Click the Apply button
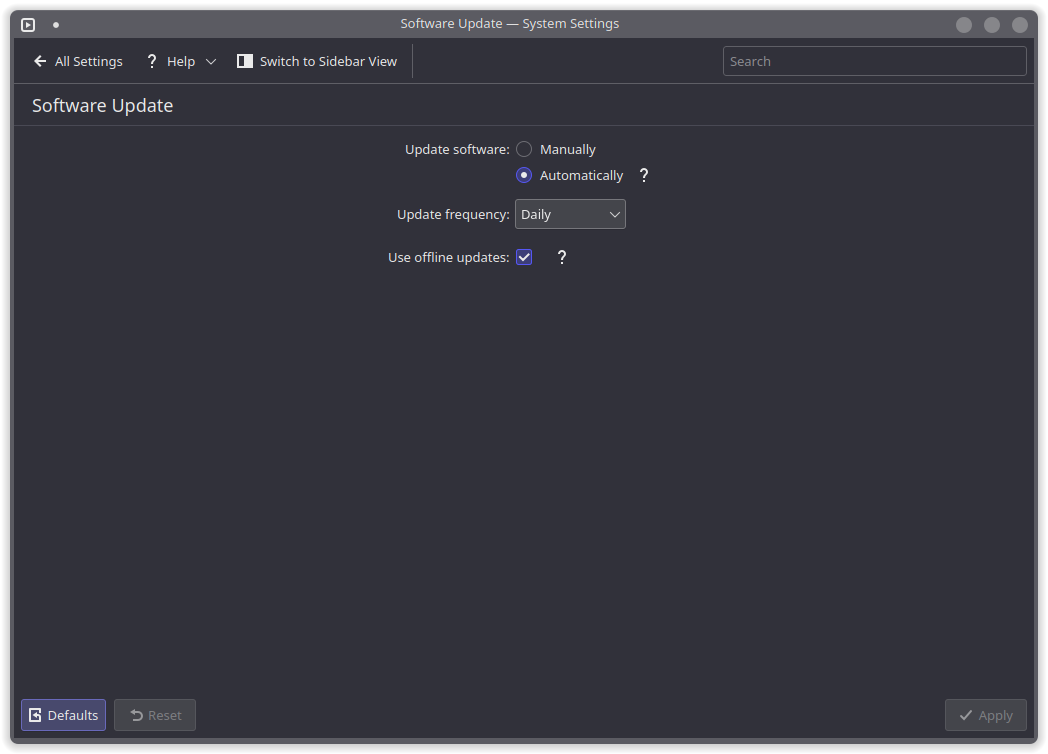The height and width of the screenshot is (754, 1048). (x=985, y=715)
